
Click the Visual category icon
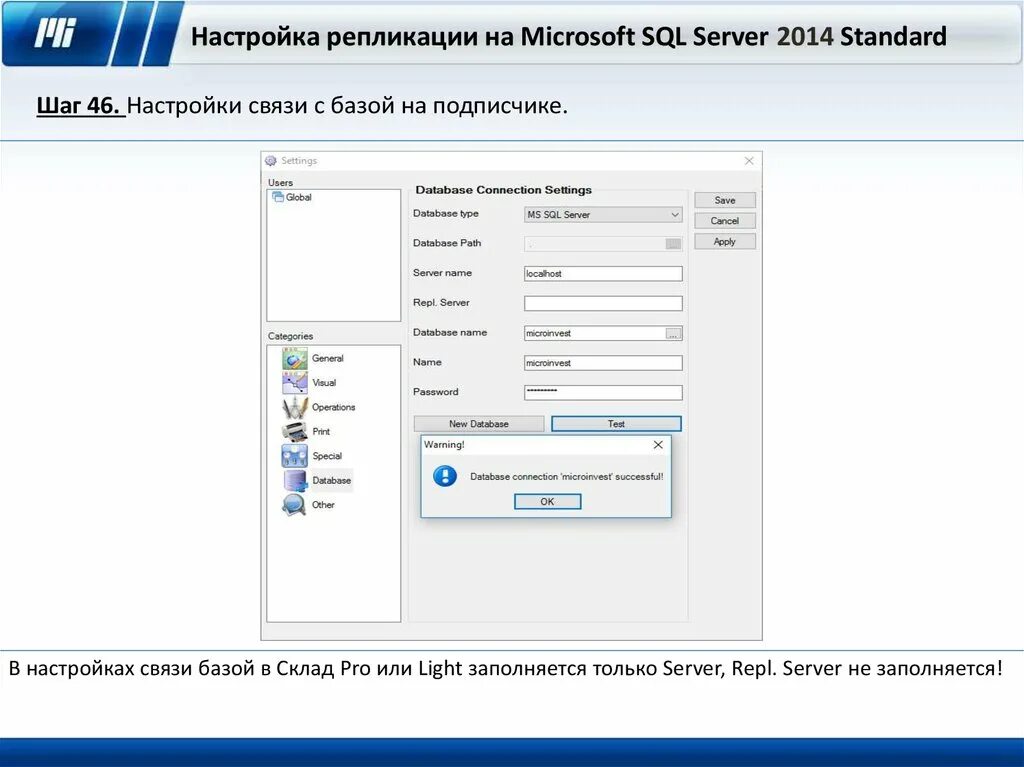tap(295, 383)
